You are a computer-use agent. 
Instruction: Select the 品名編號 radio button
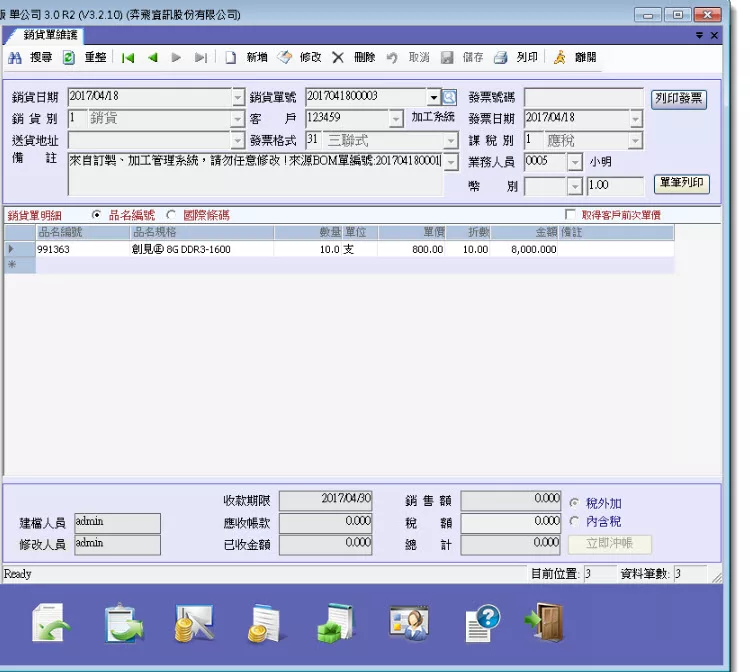pyautogui.click(x=96, y=215)
